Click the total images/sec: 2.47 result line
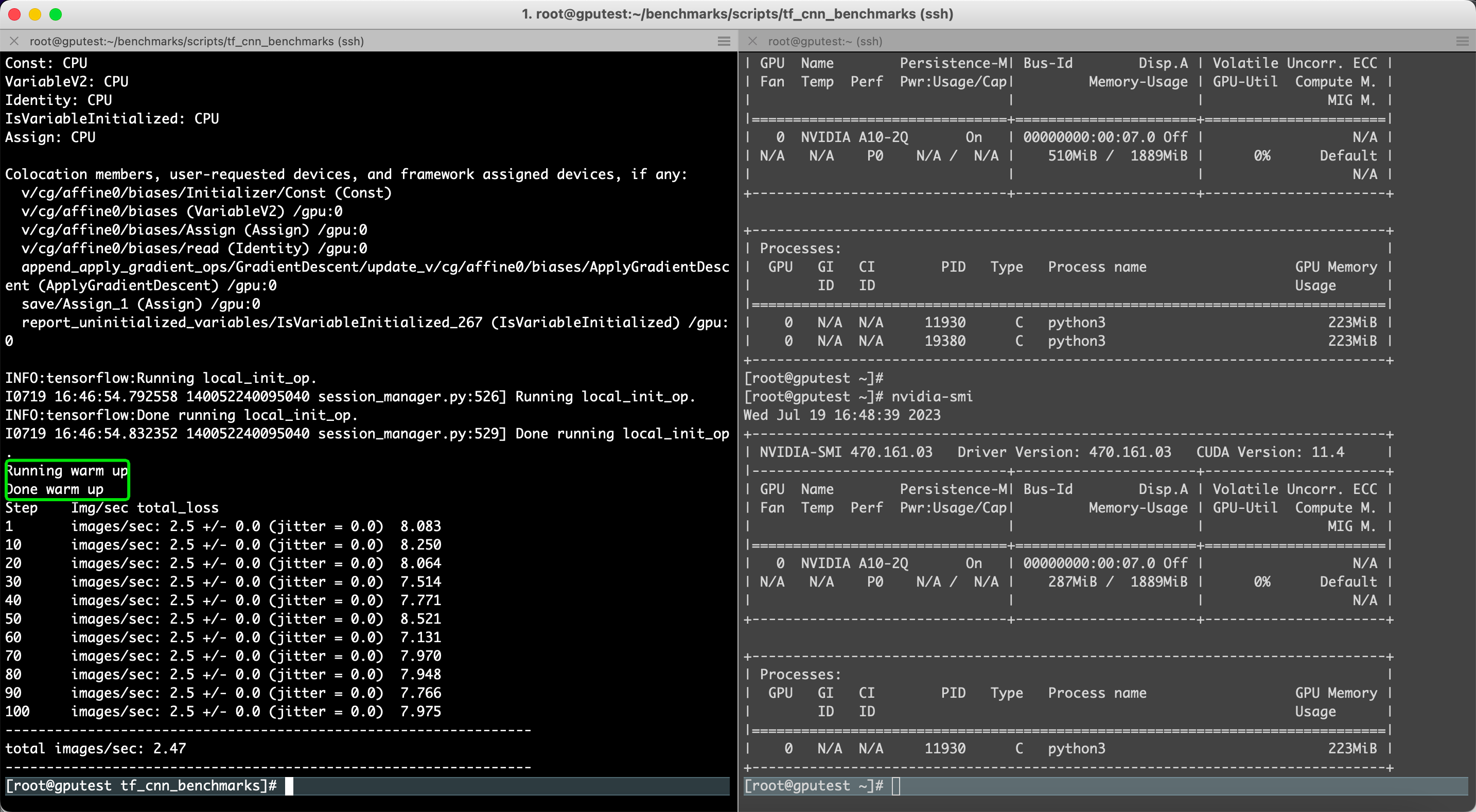 95,748
